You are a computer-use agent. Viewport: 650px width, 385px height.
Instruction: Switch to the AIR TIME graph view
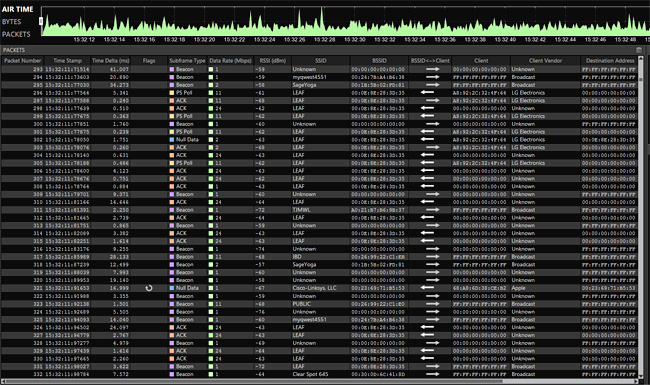point(17,9)
